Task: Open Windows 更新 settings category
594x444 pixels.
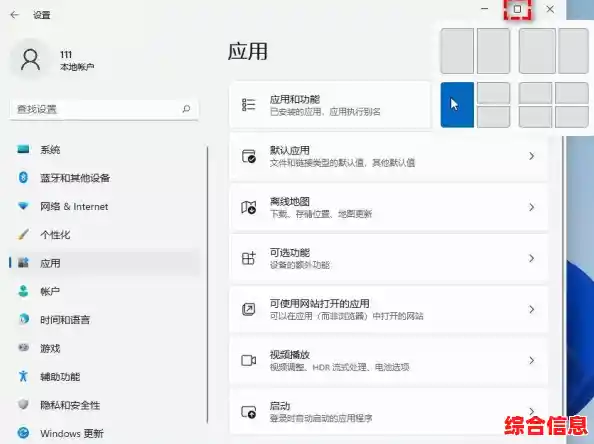Action: [x=72, y=433]
